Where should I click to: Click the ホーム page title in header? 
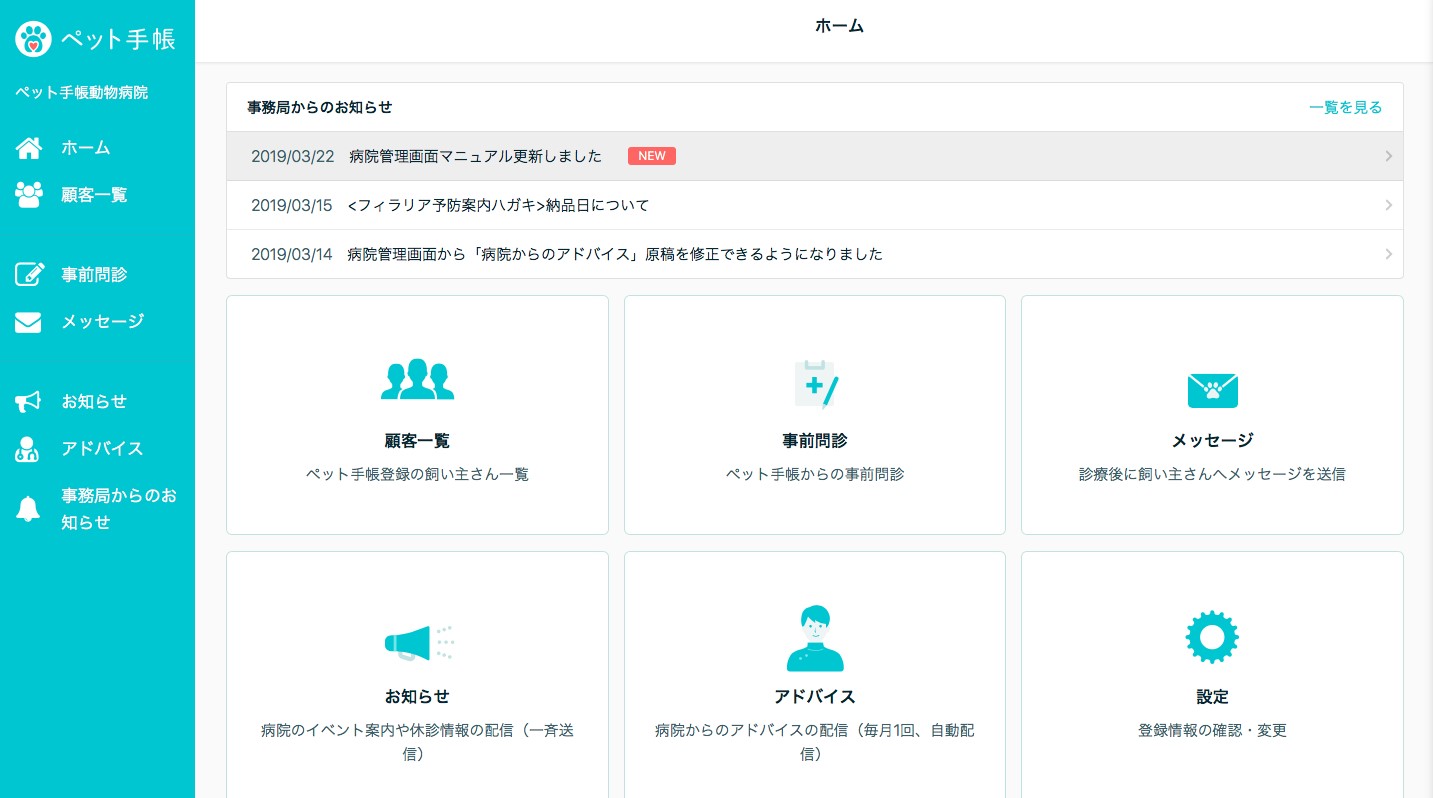[839, 26]
